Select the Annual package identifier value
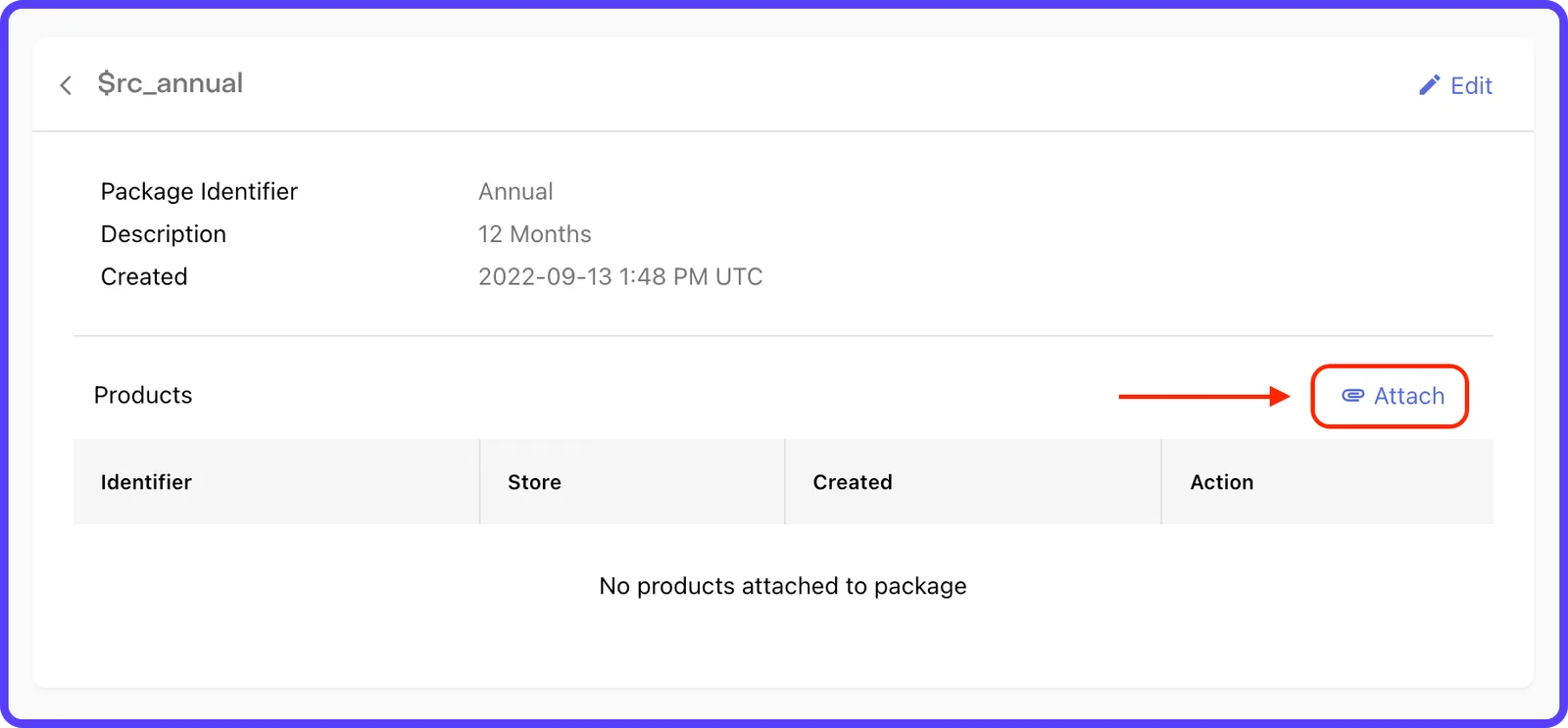The height and width of the screenshot is (728, 1568). pos(515,191)
